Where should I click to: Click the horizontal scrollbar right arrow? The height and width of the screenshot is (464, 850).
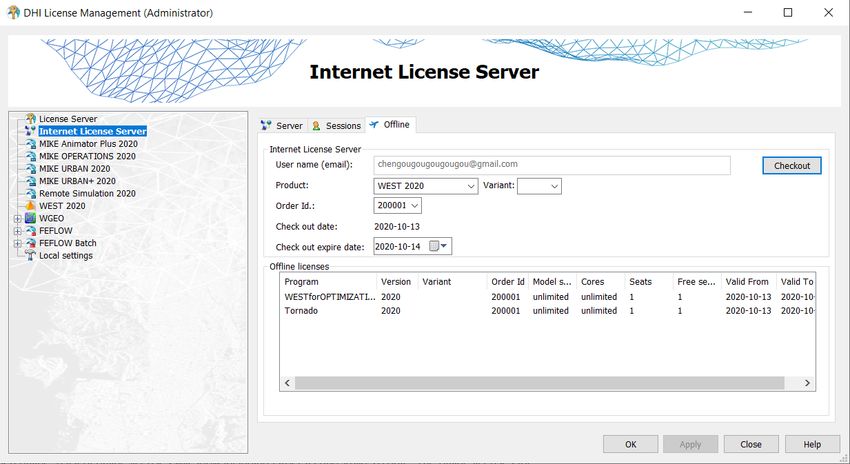807,383
